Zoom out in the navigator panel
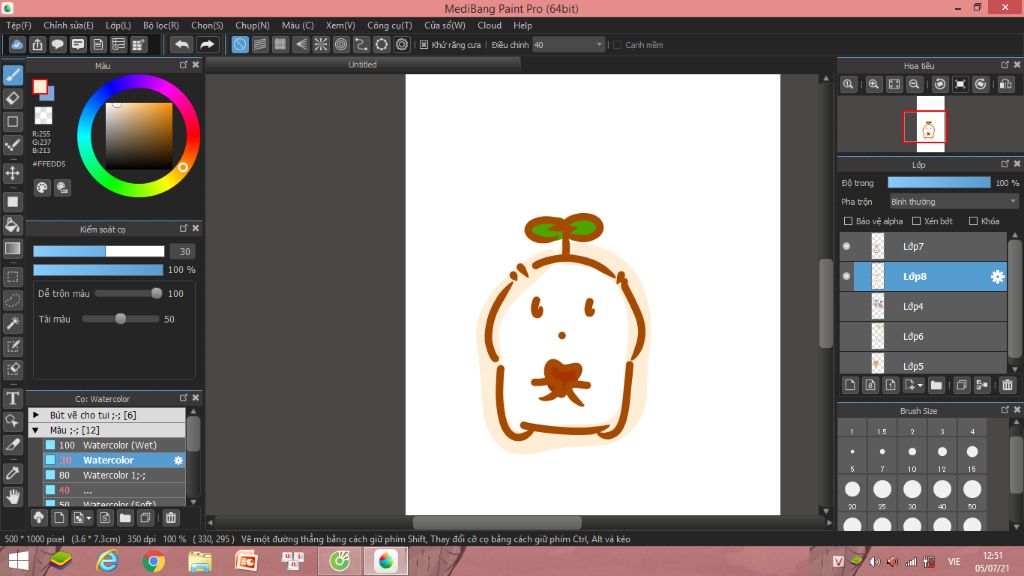This screenshot has width=1024, height=576. click(914, 84)
